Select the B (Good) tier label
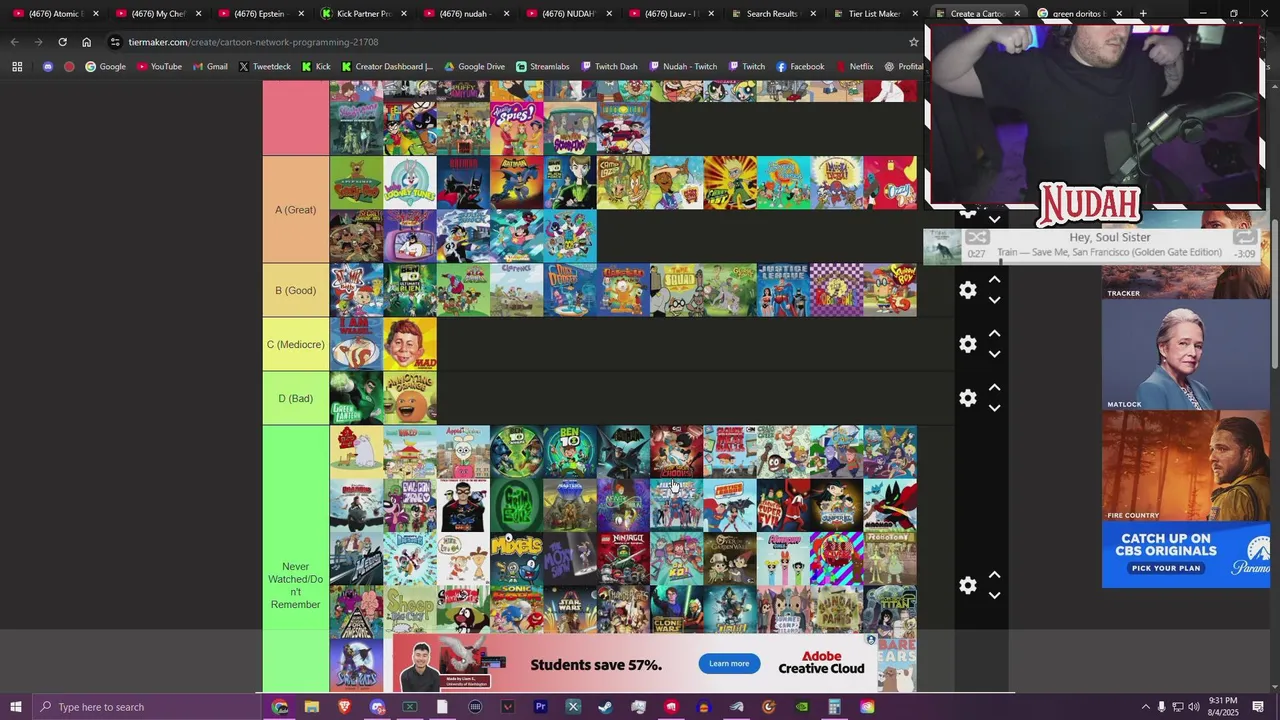 pyautogui.click(x=296, y=290)
